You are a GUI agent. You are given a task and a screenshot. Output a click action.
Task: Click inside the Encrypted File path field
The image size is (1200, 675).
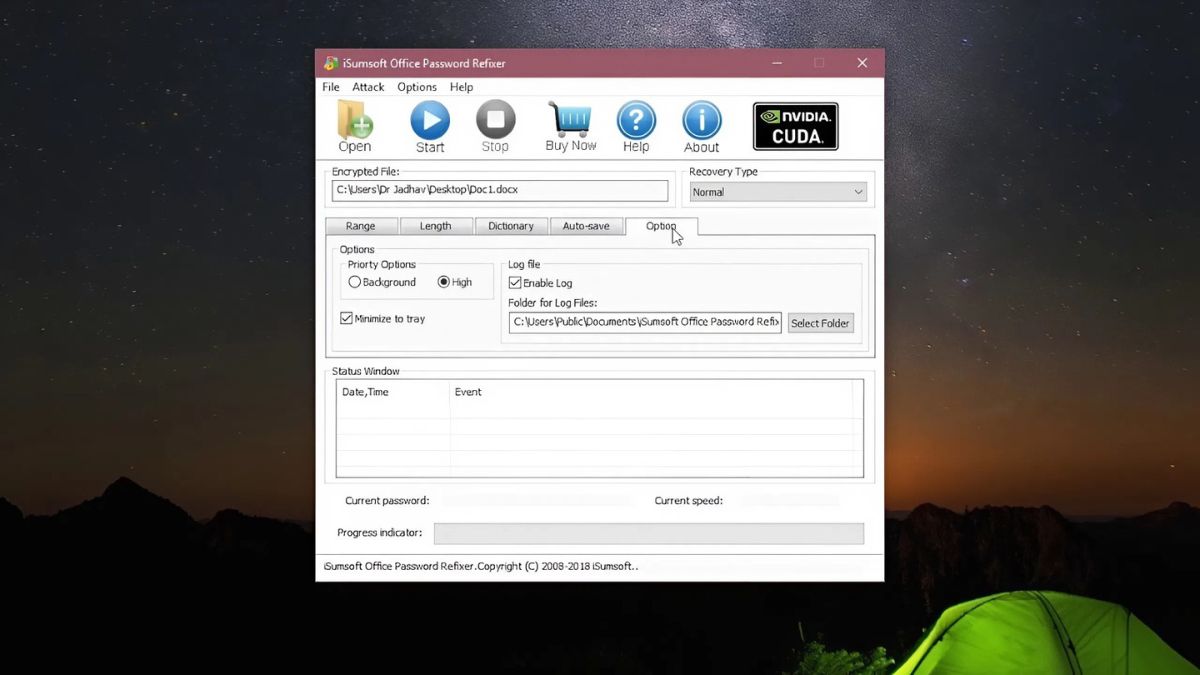click(x=500, y=190)
